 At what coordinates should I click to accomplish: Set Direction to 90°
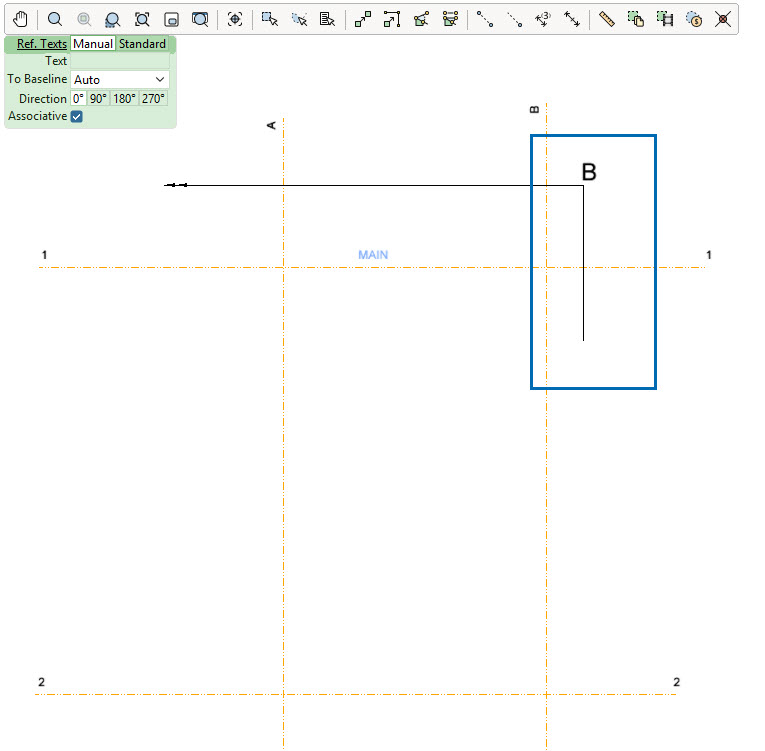click(x=98, y=99)
